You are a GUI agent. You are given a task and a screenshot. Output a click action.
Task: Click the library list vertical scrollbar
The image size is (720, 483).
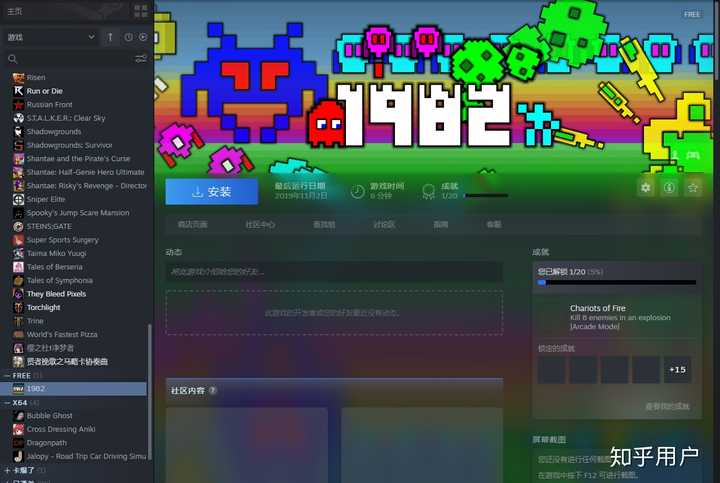[149, 390]
